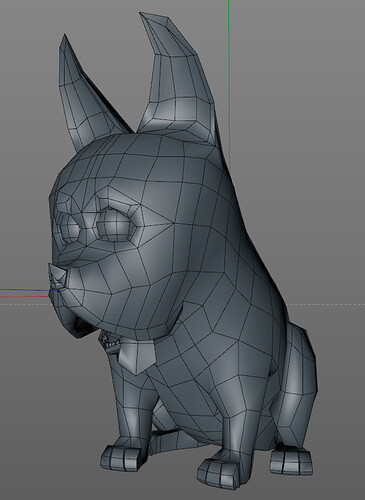This screenshot has width=365, height=500.
Task: Click the dog model's nose
Action: tap(58, 277)
